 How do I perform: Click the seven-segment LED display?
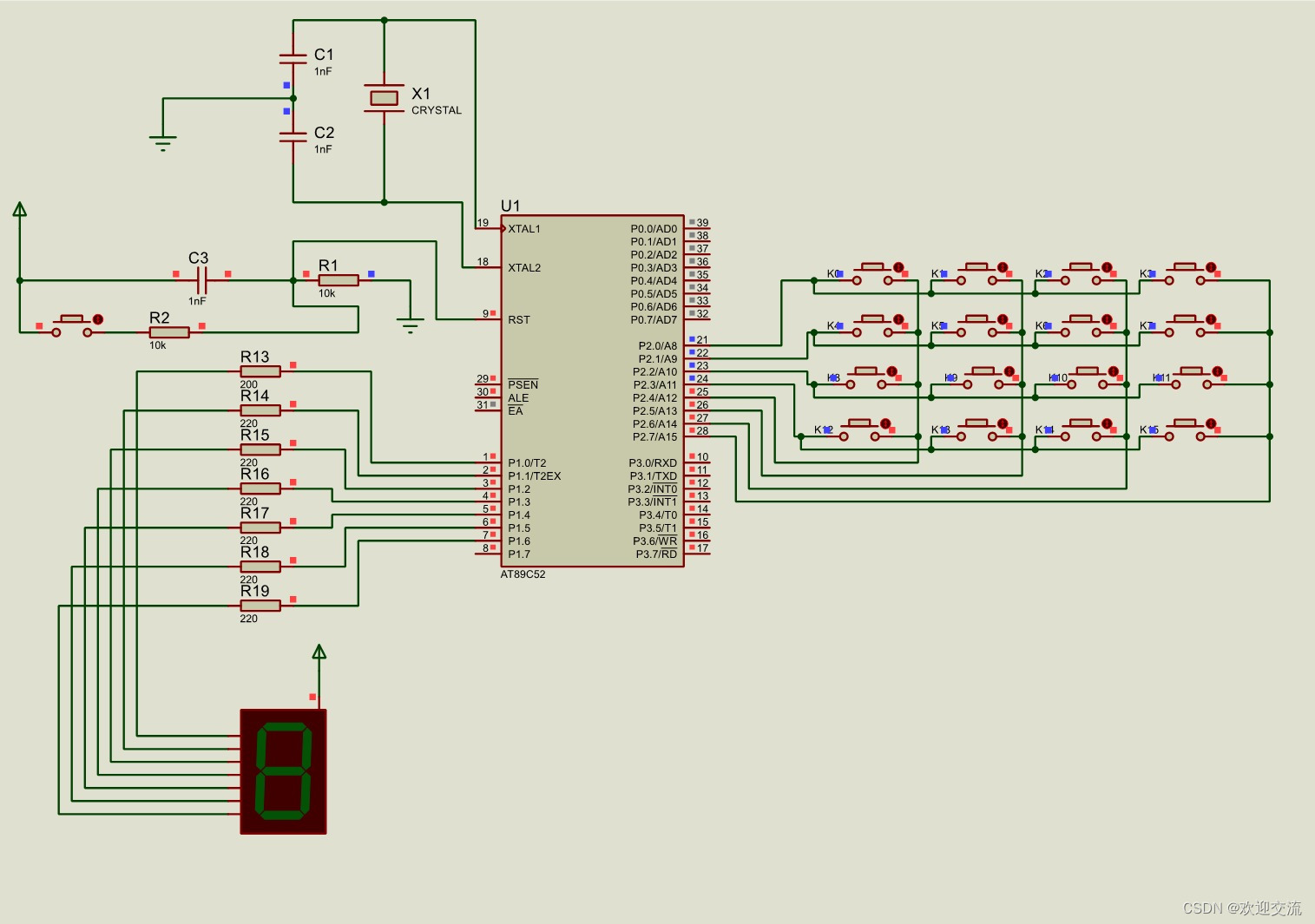(x=284, y=771)
